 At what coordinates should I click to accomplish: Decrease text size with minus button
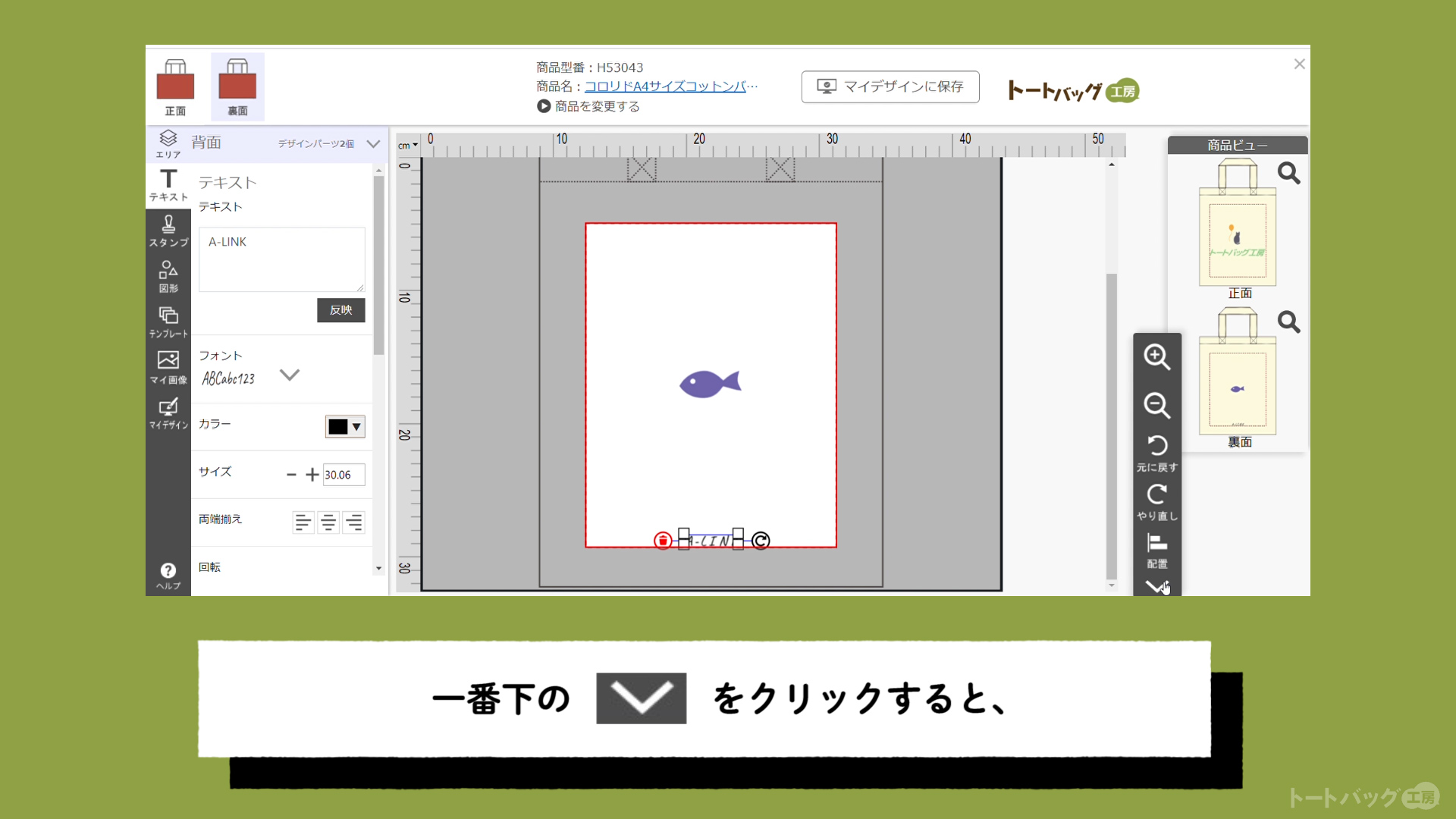tap(291, 475)
